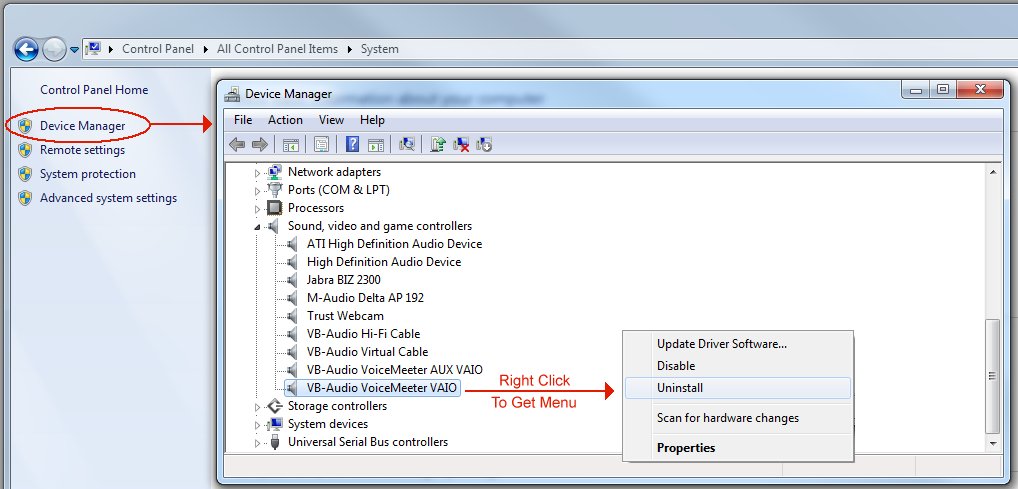1018x489 pixels.
Task: Go back with the Control Panel window's blue back button
Action: tap(26, 49)
